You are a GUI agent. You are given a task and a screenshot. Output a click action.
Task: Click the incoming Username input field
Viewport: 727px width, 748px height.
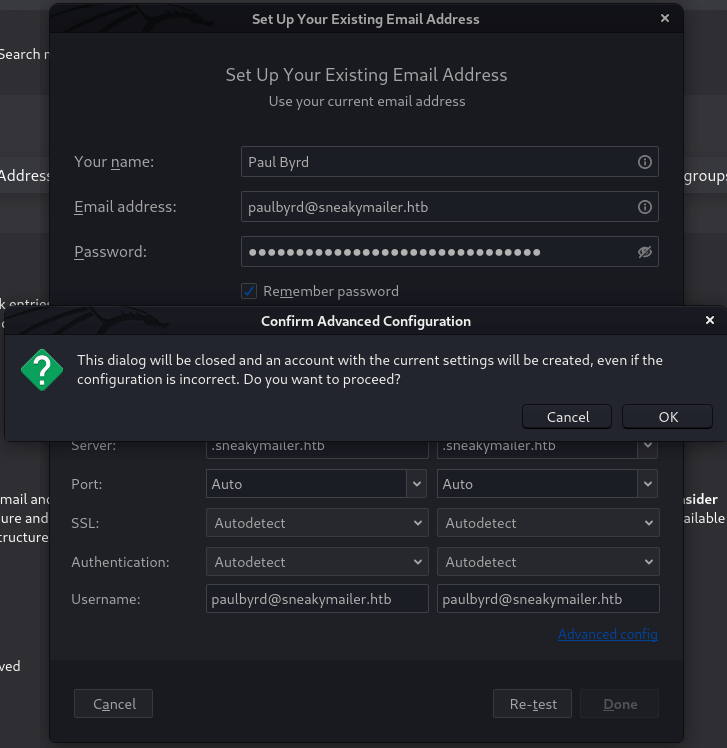pos(317,599)
